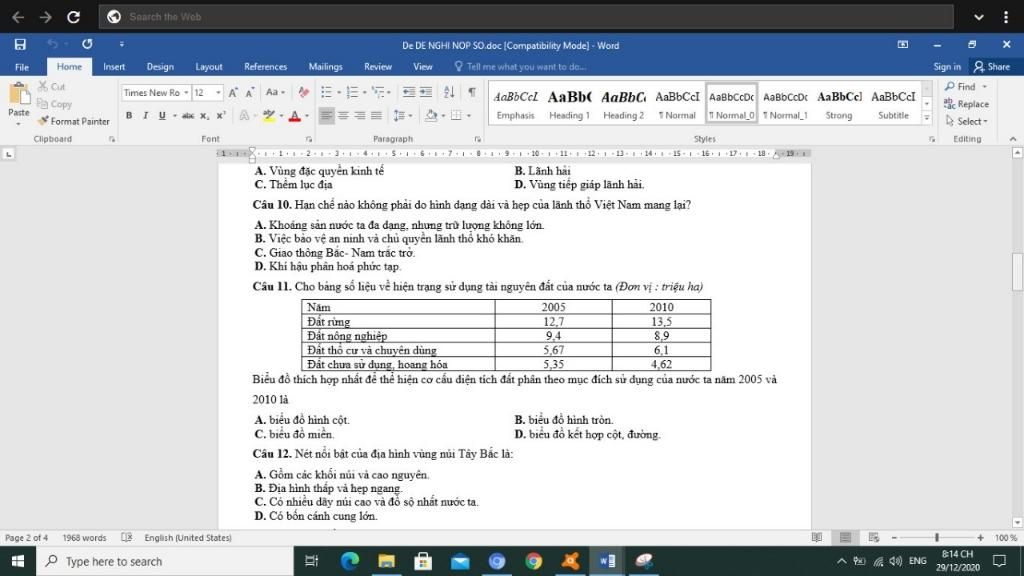Toggle Bold formatting
The height and width of the screenshot is (576, 1024).
click(x=129, y=116)
